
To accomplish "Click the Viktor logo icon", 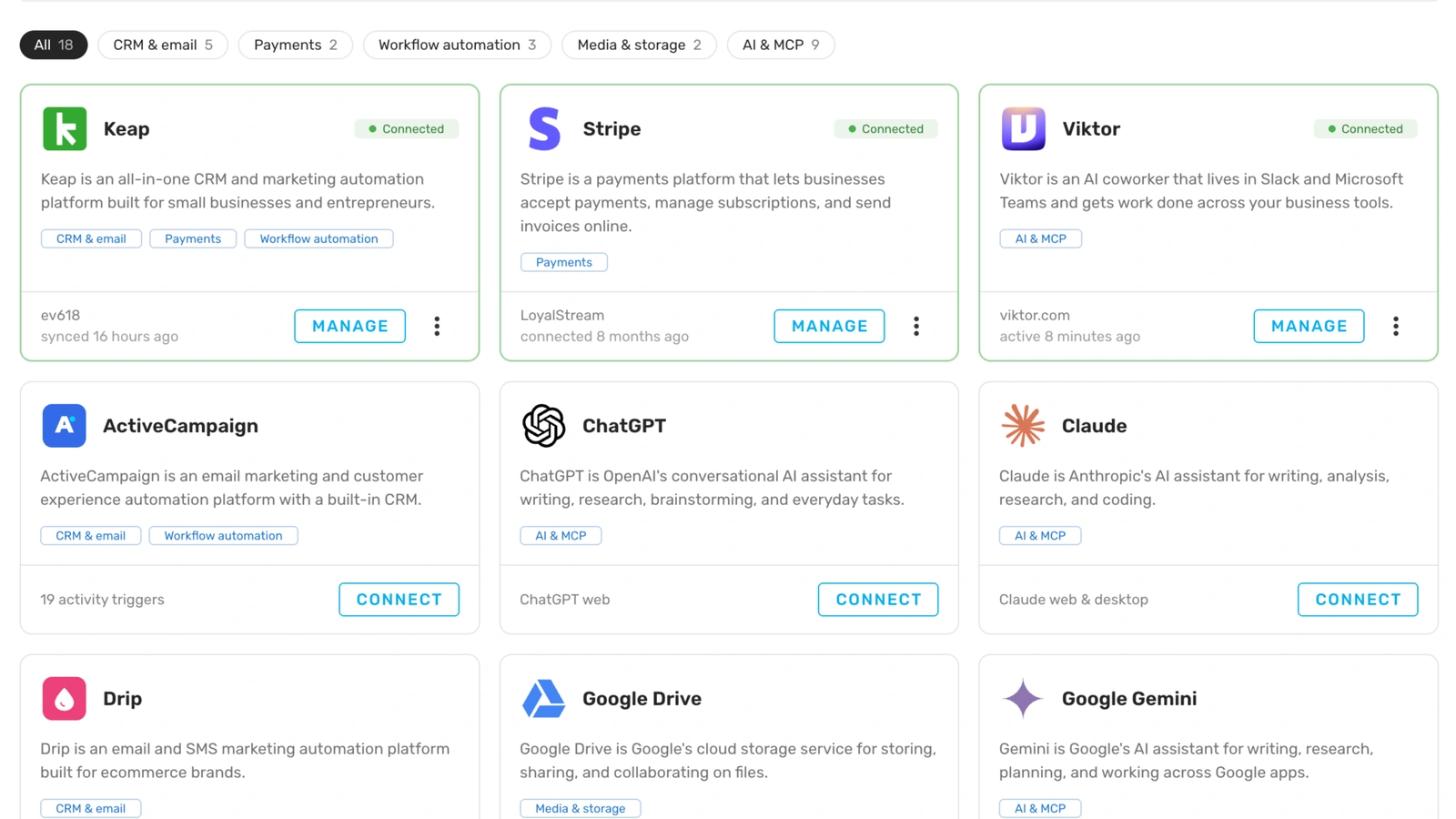I will coord(1023,128).
